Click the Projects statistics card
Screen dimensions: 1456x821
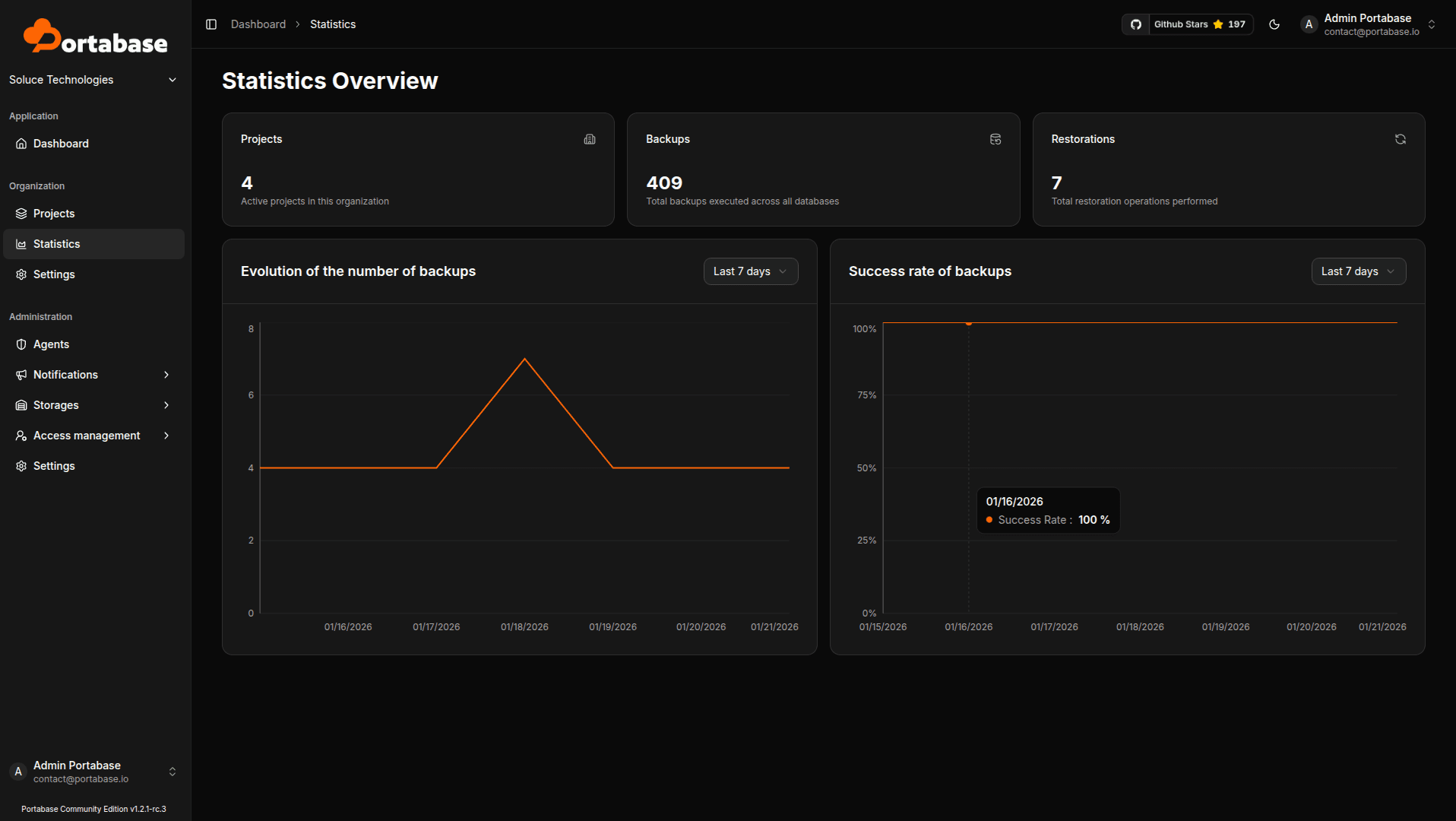tap(418, 170)
